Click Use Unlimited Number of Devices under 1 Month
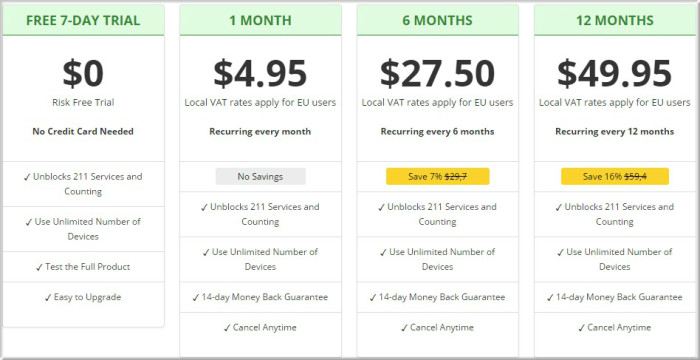Screen dimensions: 700x360 260,259
